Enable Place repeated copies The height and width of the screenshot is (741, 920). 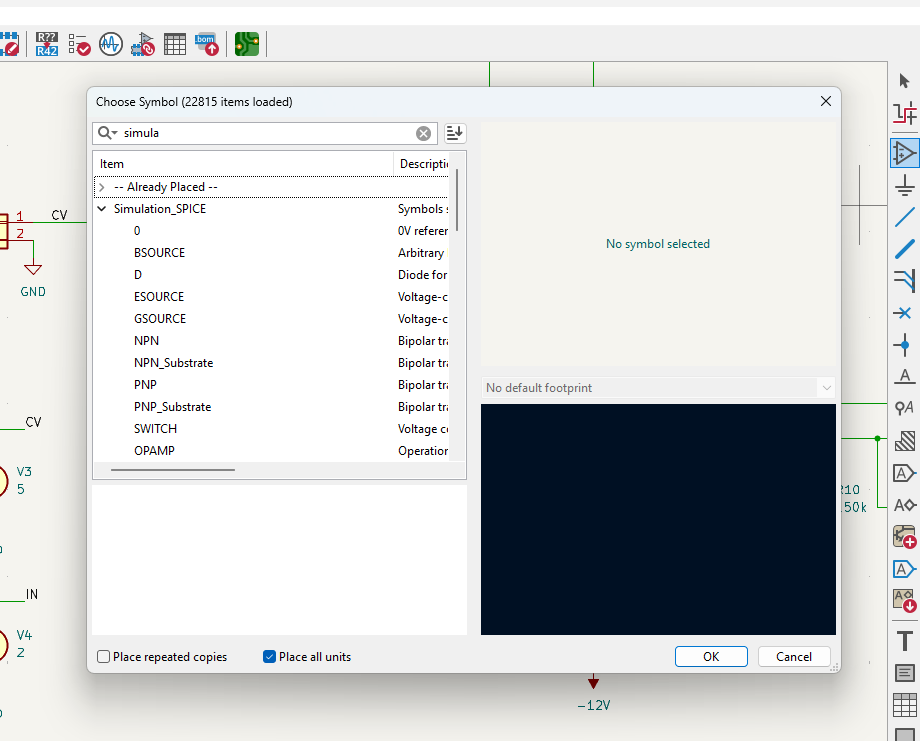pos(162,657)
